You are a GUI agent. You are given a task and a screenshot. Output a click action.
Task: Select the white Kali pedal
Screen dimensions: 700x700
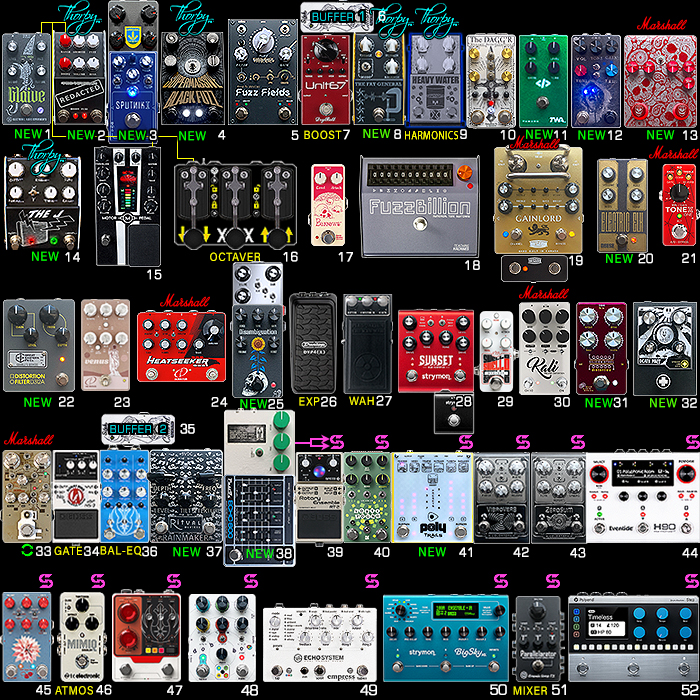[x=544, y=348]
